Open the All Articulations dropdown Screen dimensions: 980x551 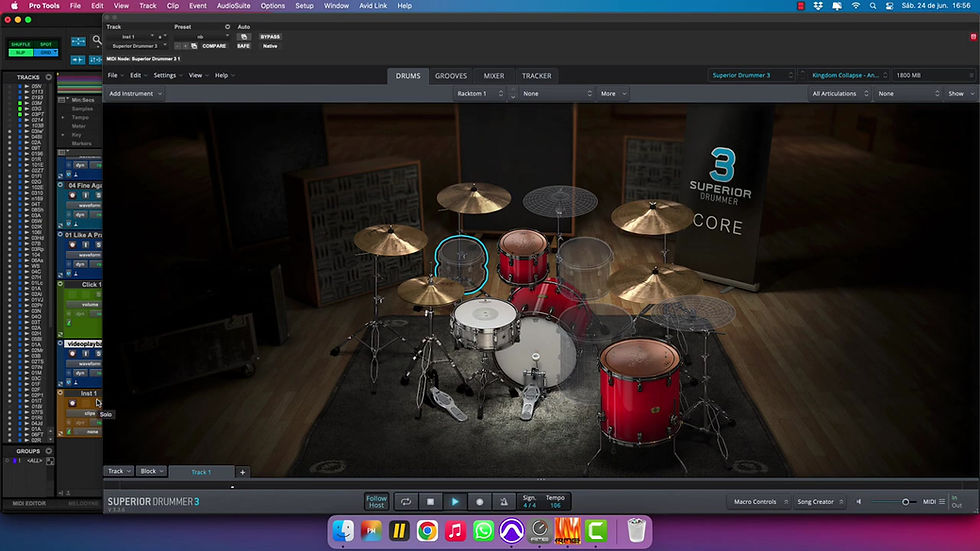pos(839,94)
